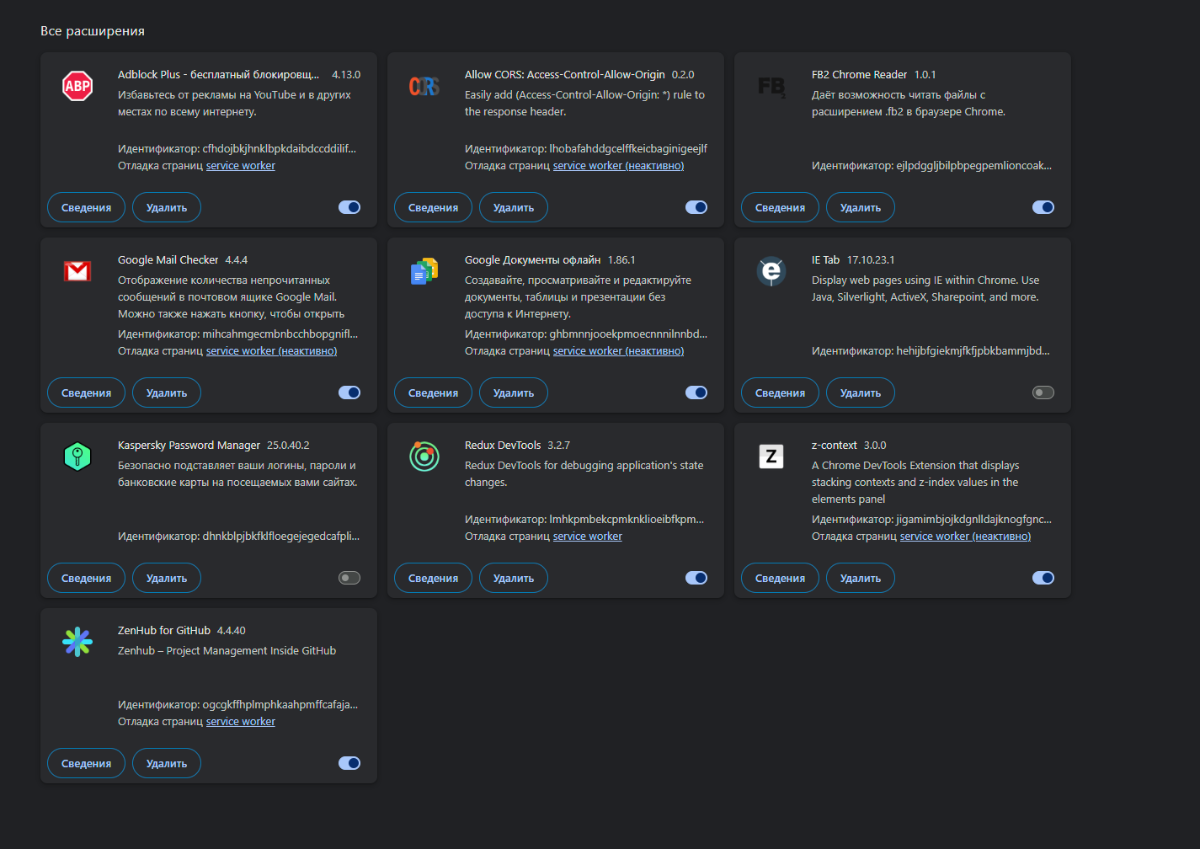Inspect z-context inactive service worker link

(965, 537)
